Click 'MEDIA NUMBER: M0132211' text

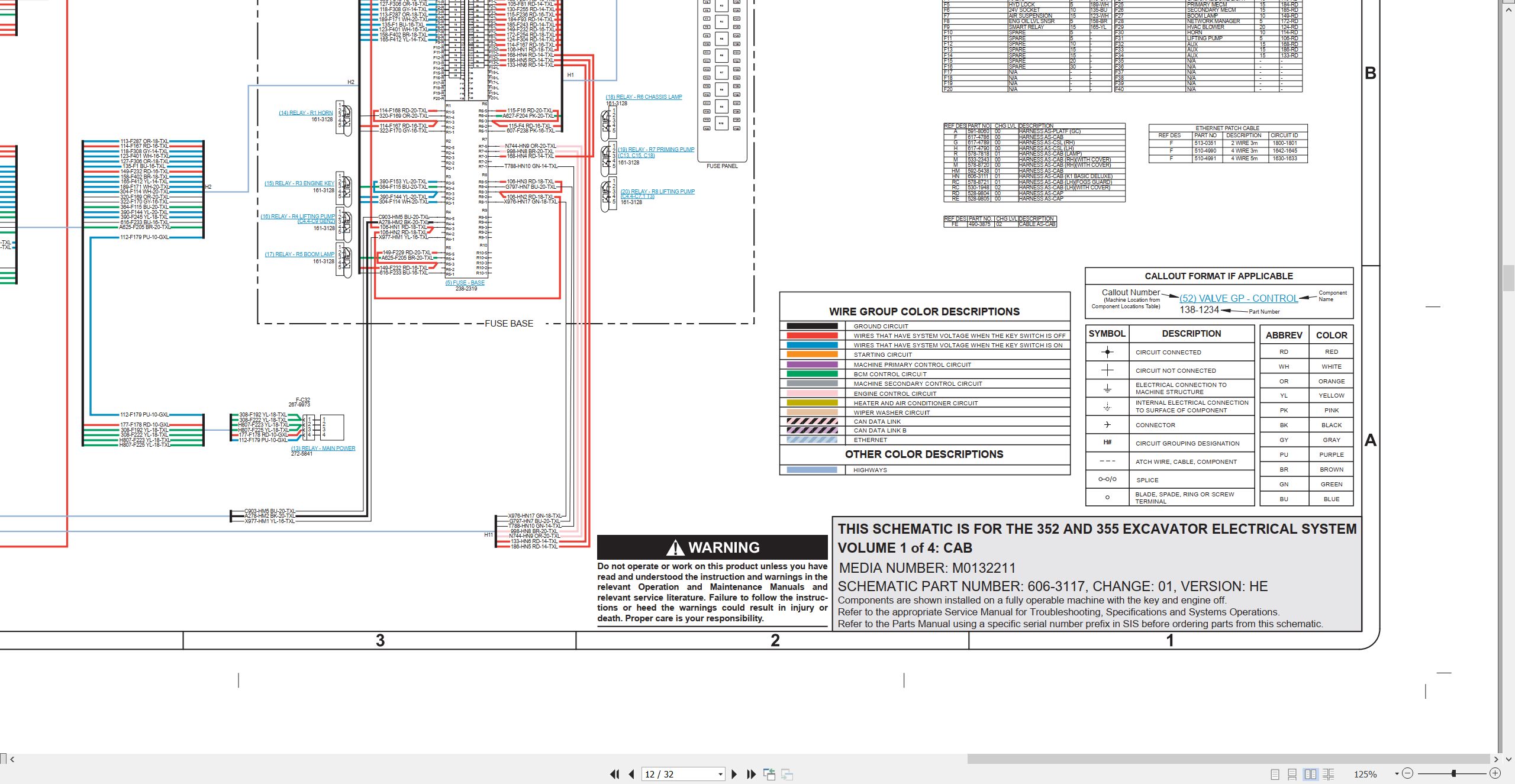tap(927, 568)
